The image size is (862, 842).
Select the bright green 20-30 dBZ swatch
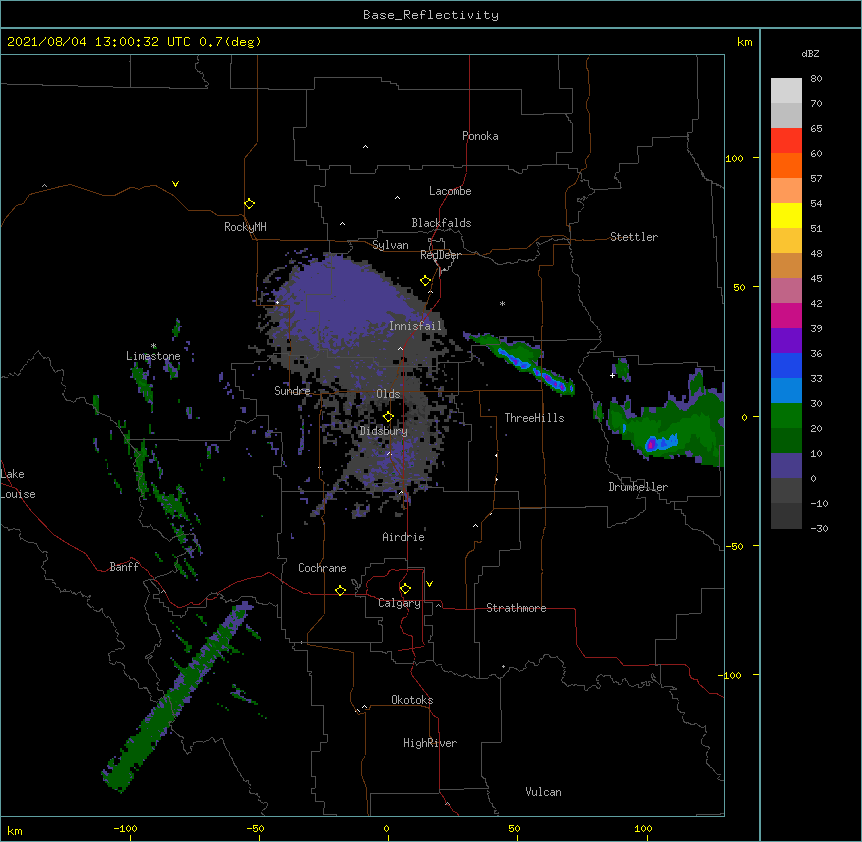[786, 416]
